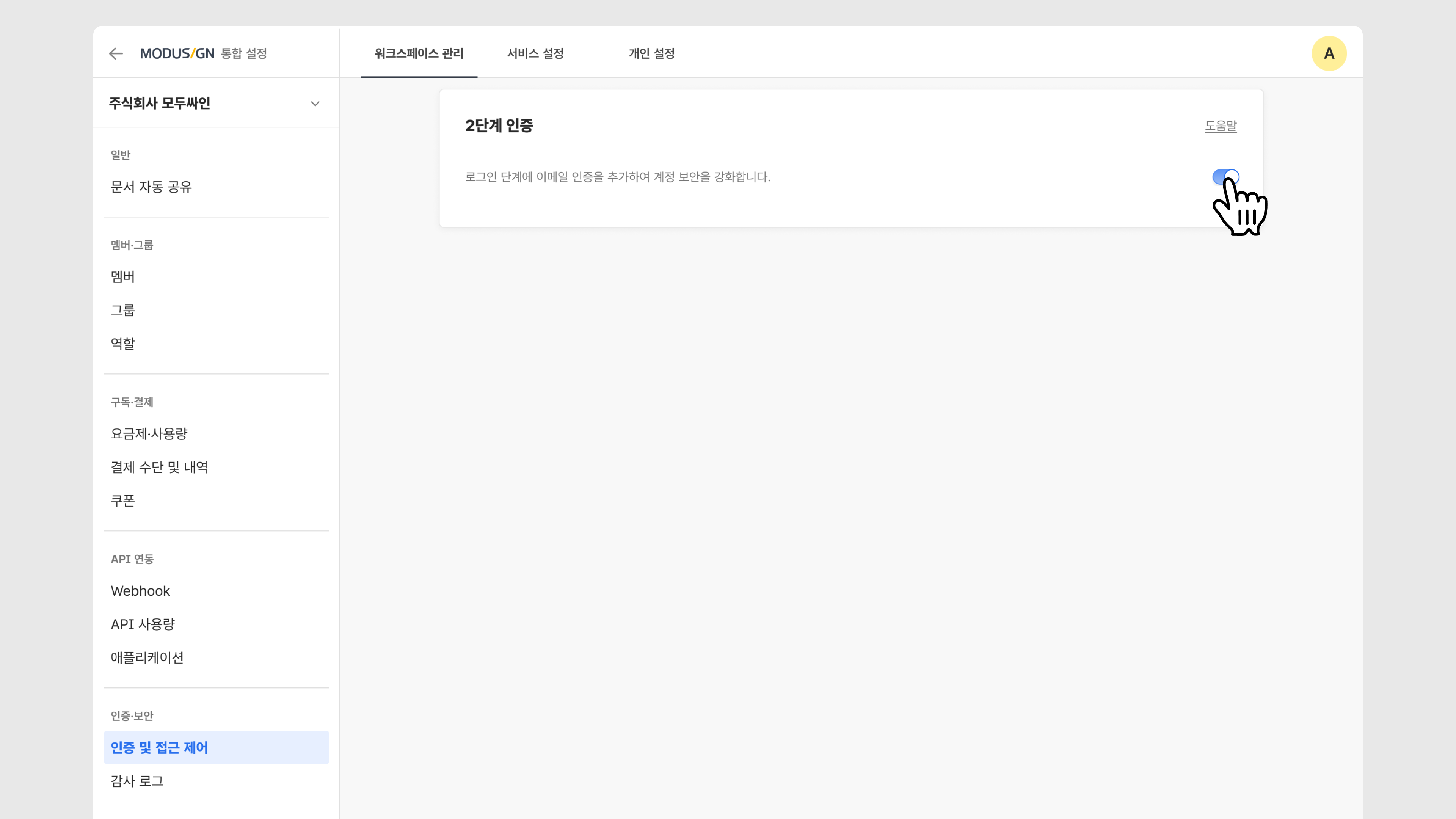Open 요금제·사용량 page

click(x=149, y=434)
